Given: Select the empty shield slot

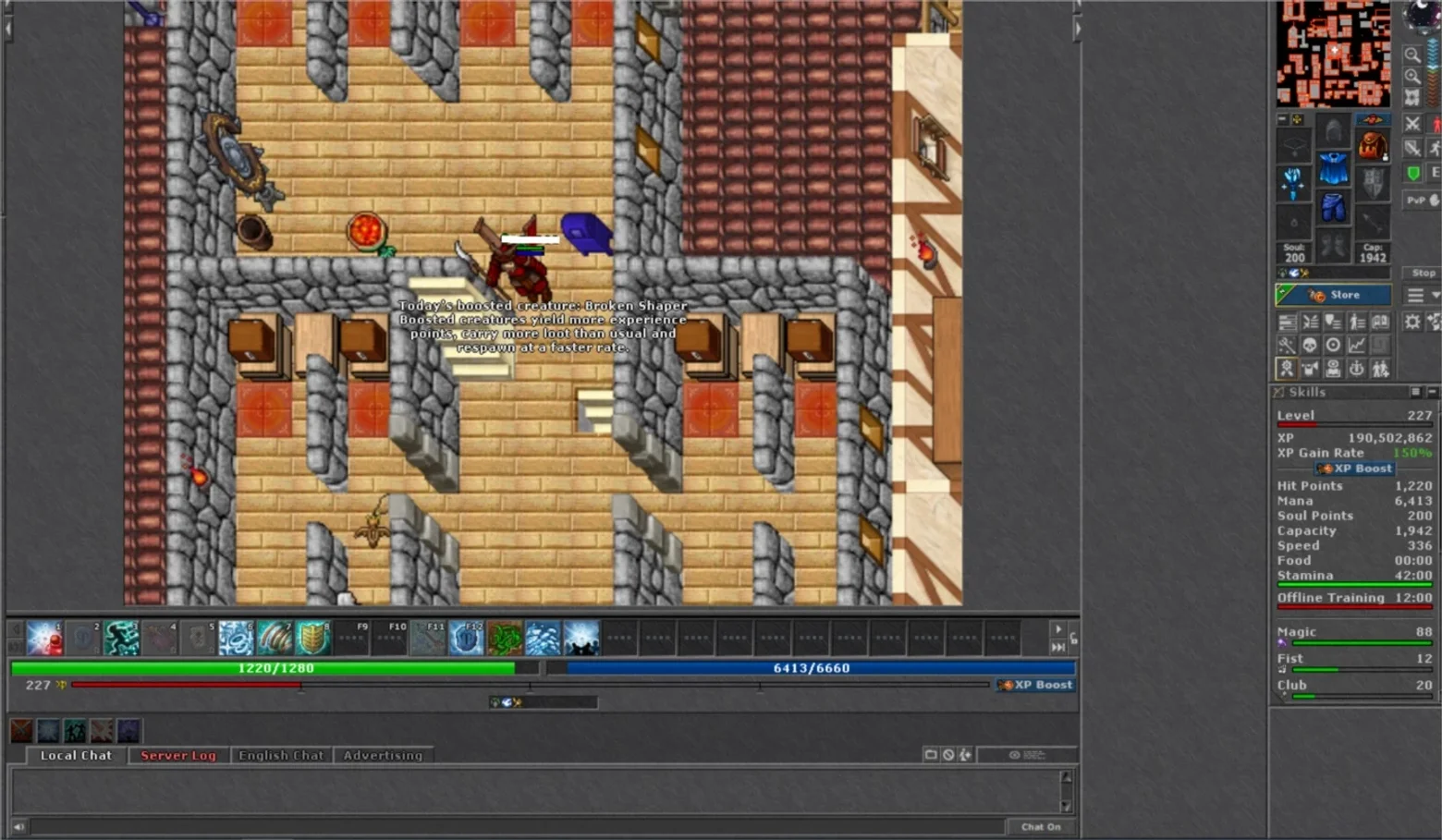Looking at the screenshot, I should (1372, 183).
